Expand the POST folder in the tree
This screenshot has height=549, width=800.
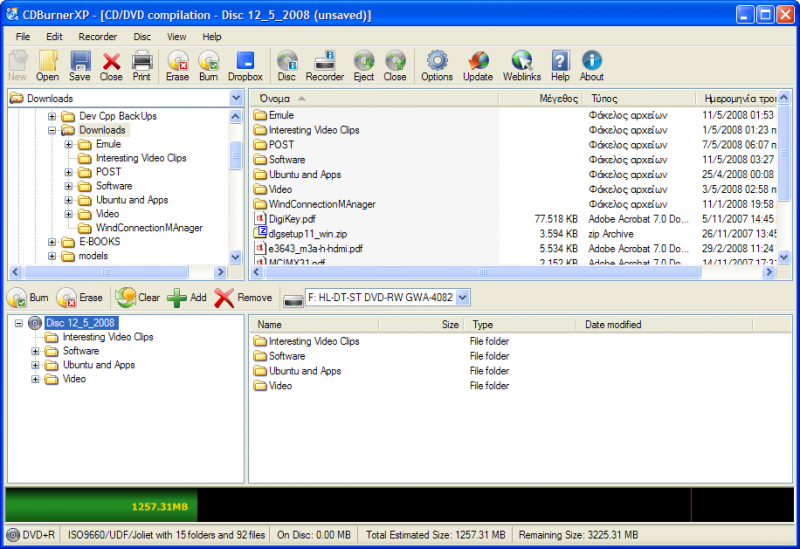point(69,172)
